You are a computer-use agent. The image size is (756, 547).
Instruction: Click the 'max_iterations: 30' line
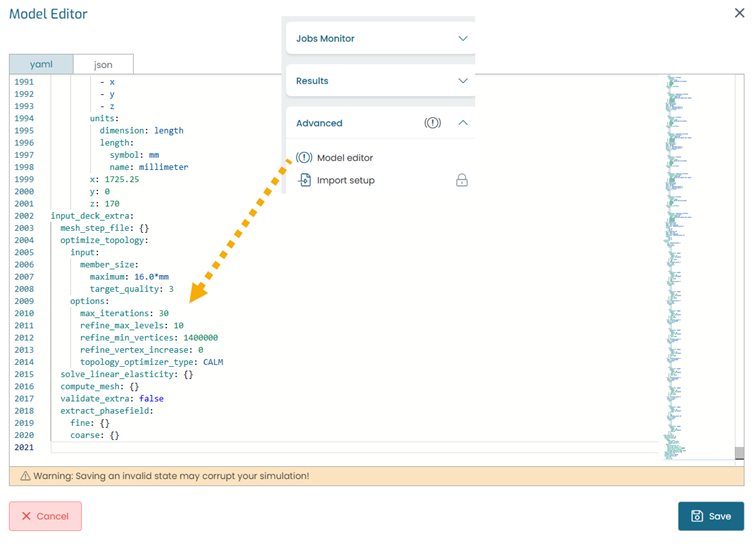pyautogui.click(x=124, y=313)
